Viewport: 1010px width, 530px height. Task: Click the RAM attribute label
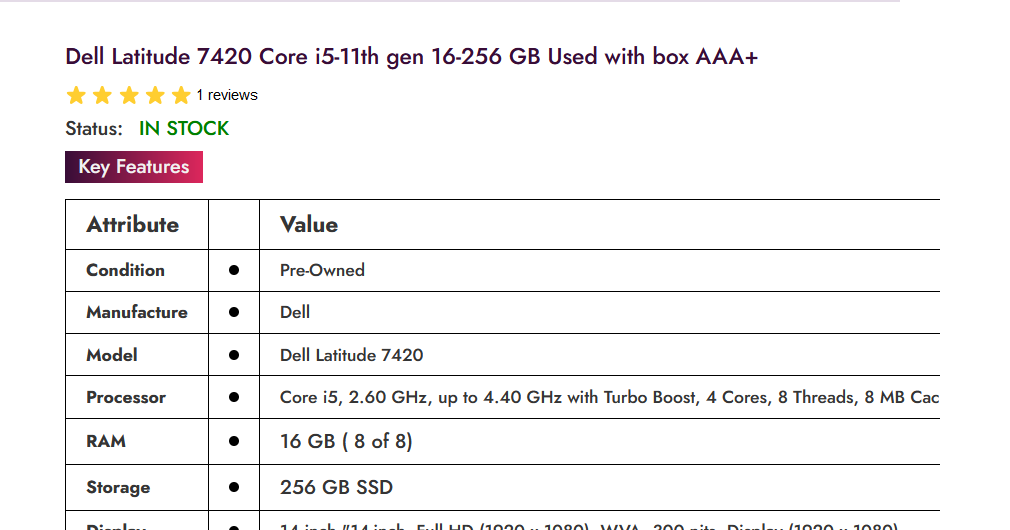[106, 441]
